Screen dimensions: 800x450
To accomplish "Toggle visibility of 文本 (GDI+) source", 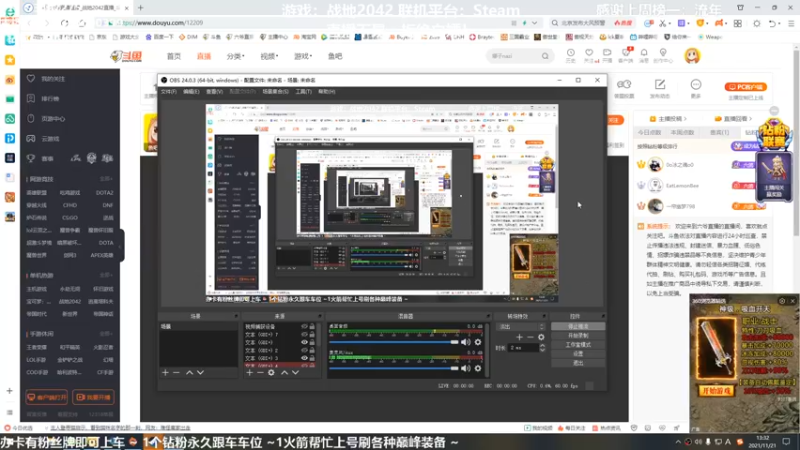I will click(305, 342).
